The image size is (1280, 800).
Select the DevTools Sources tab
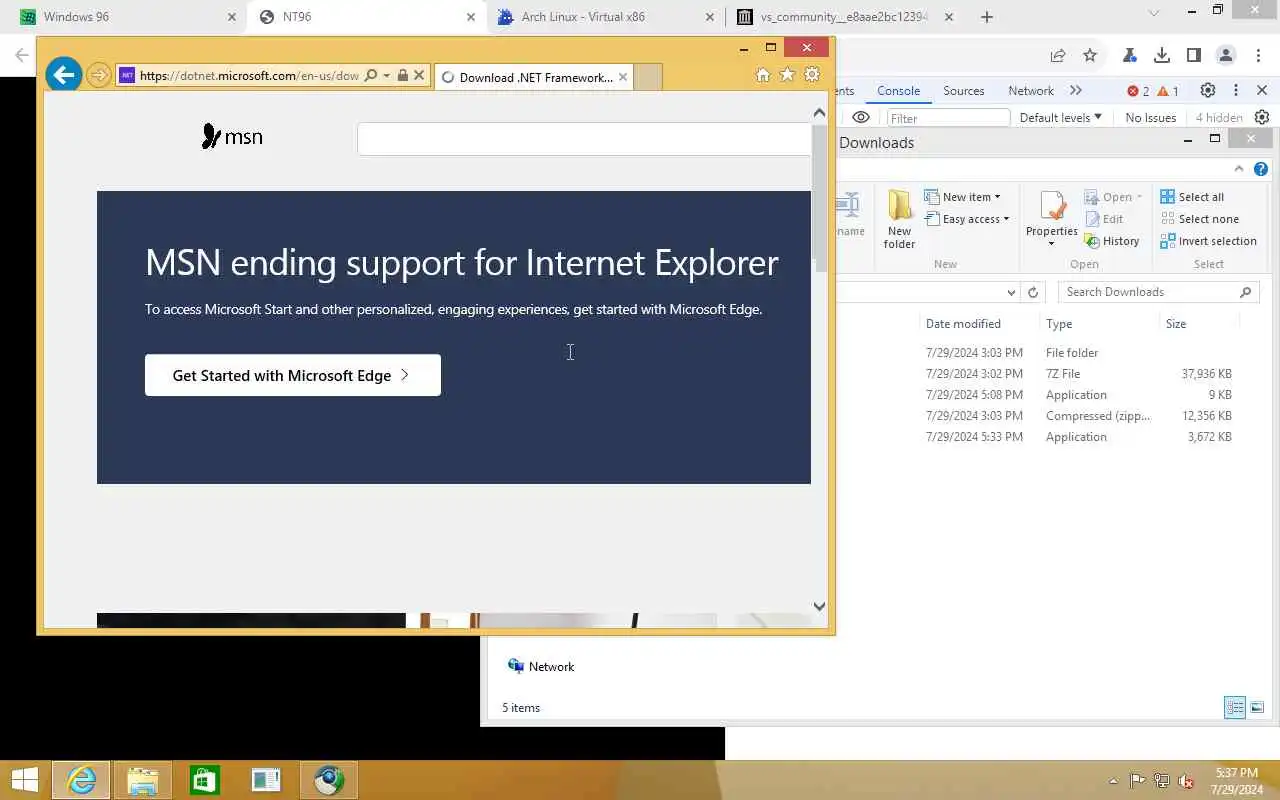point(964,91)
